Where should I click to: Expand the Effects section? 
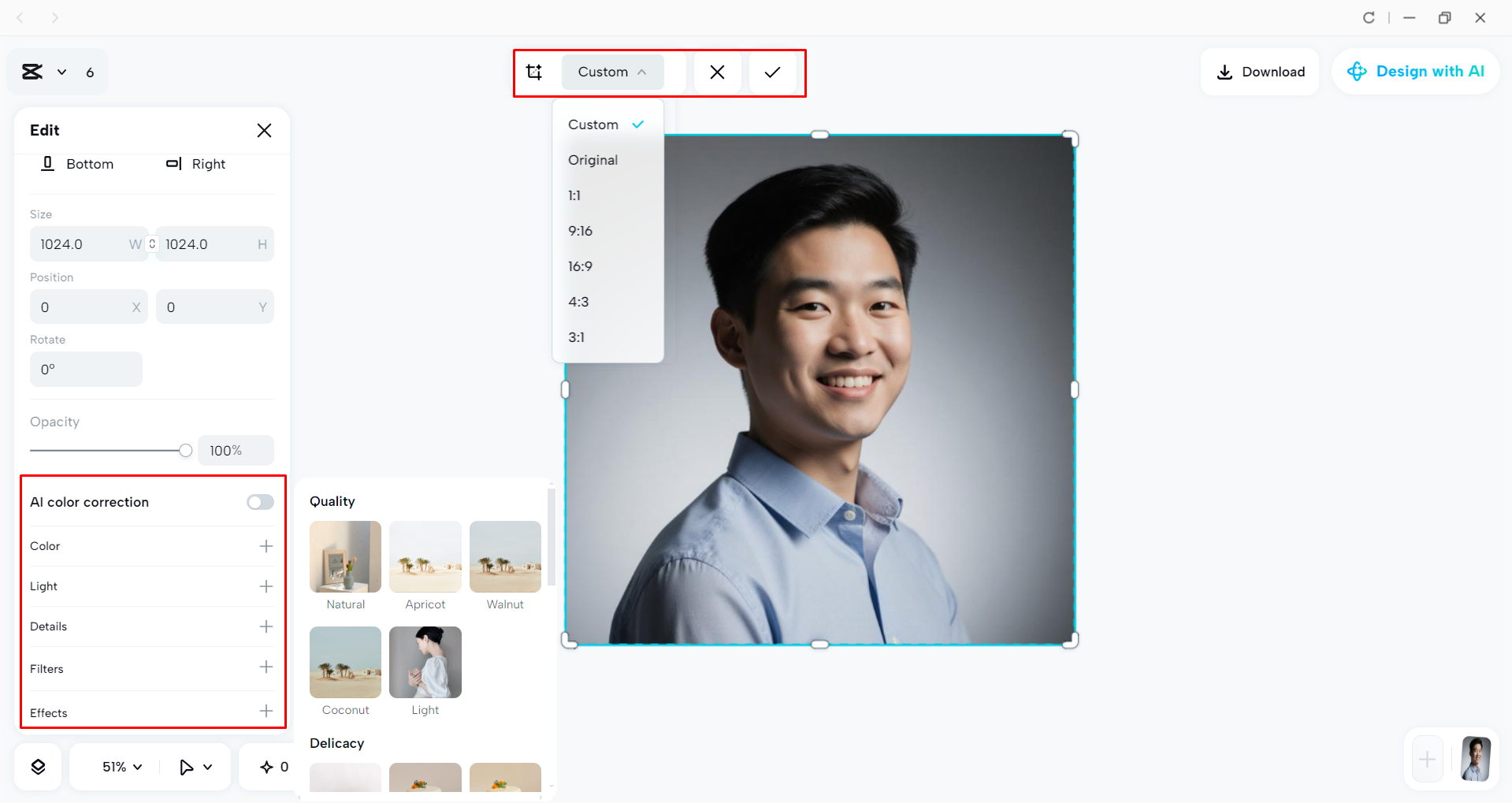pyautogui.click(x=266, y=712)
